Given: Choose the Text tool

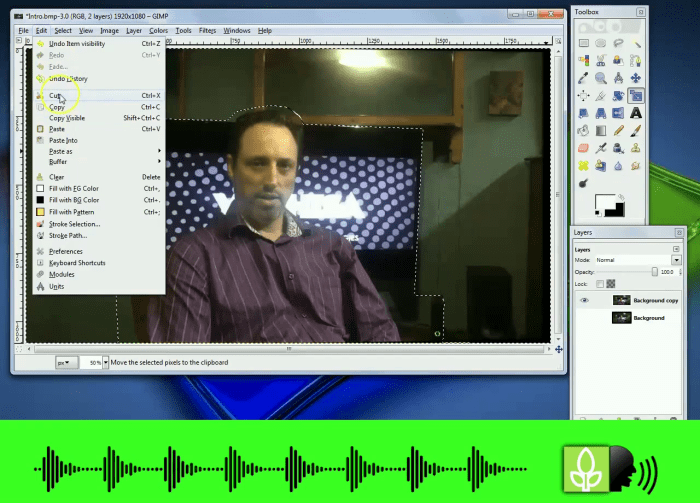Looking at the screenshot, I should click(x=636, y=112).
